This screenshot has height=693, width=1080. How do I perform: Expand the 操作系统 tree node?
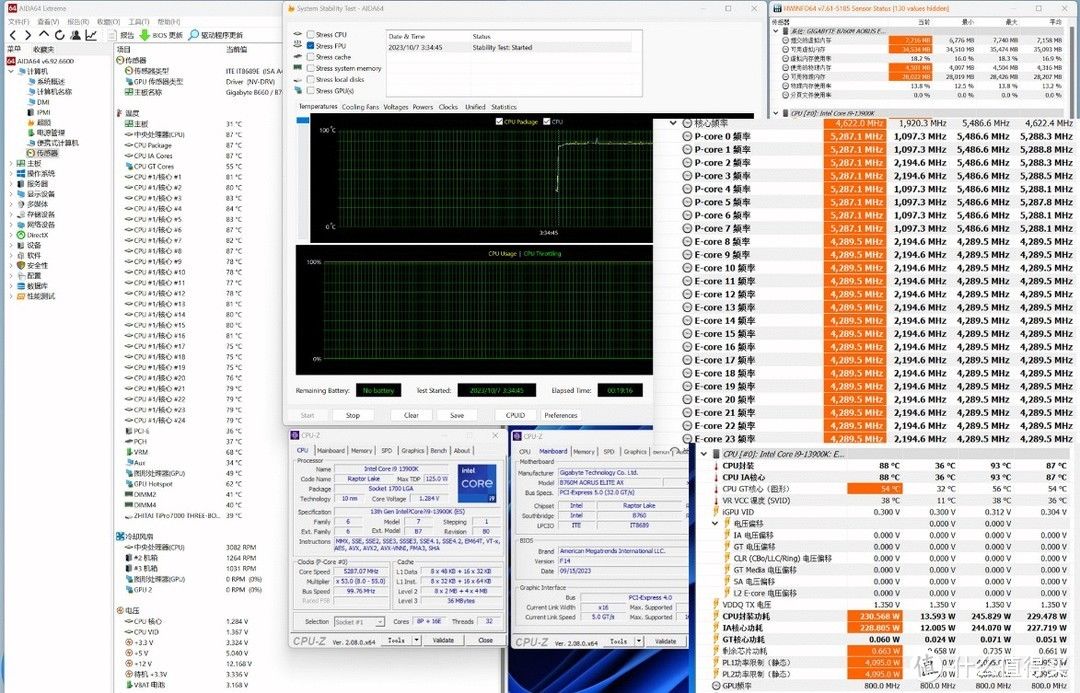click(11, 174)
